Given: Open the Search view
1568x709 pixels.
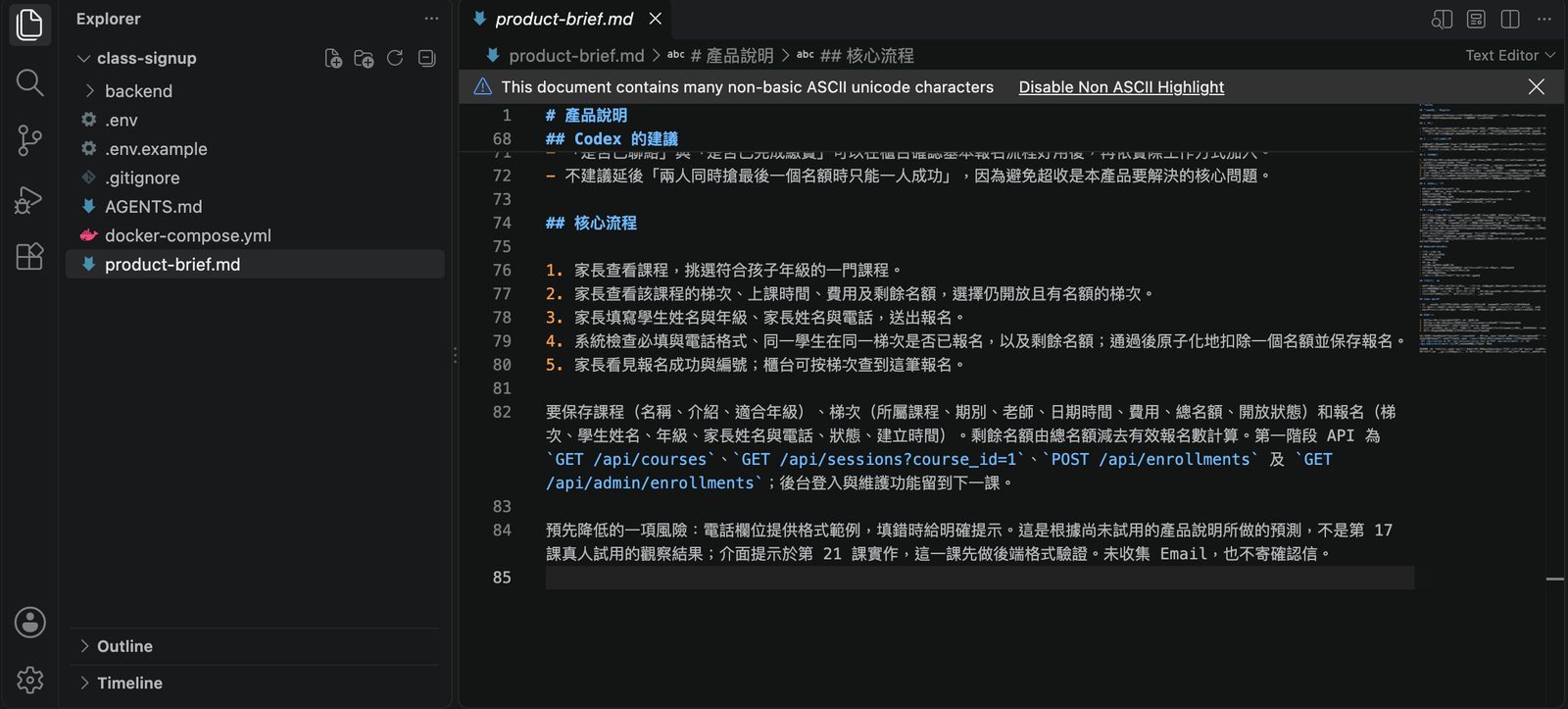Looking at the screenshot, I should 29,83.
